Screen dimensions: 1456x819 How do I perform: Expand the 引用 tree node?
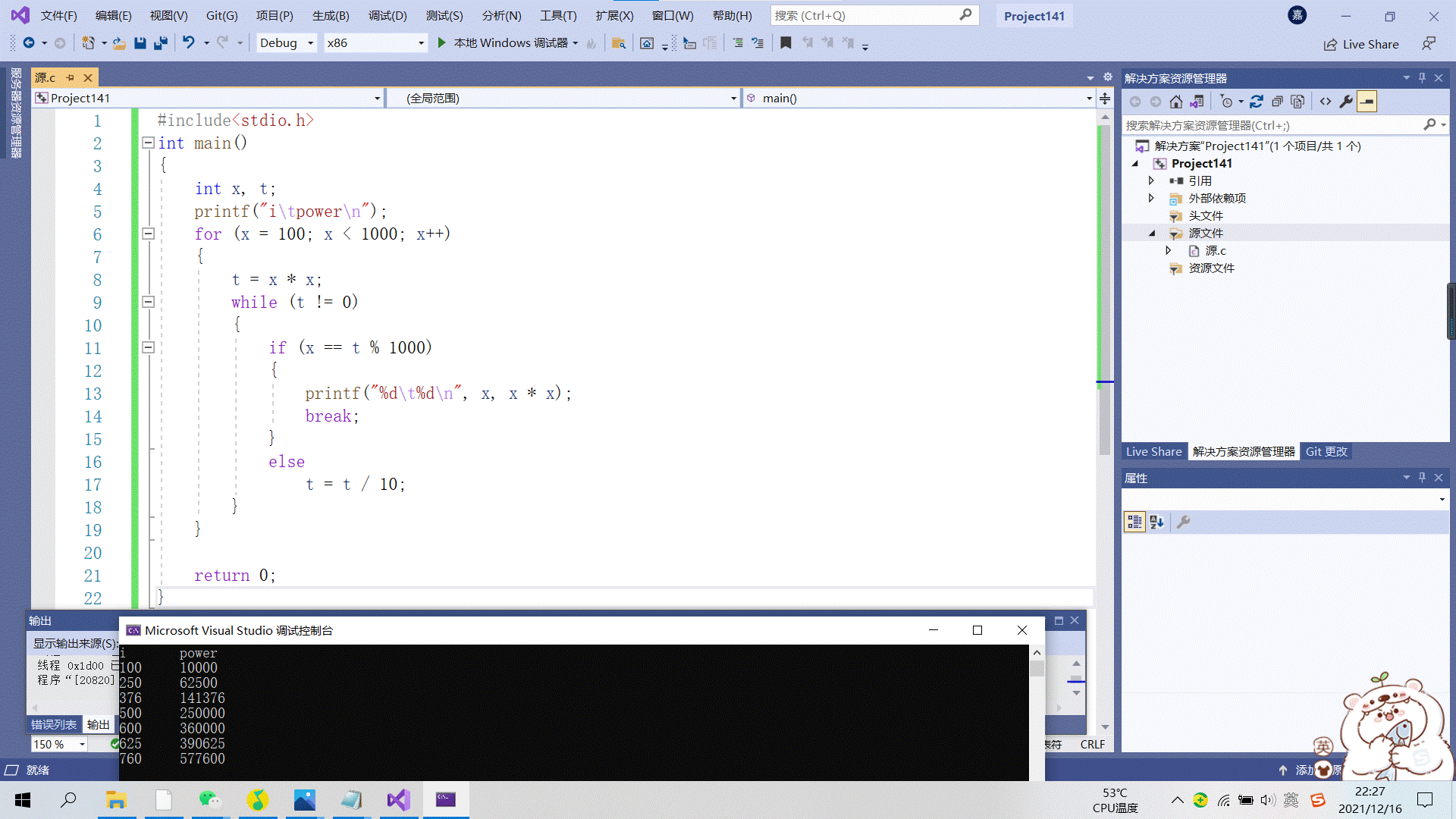pyautogui.click(x=1151, y=180)
